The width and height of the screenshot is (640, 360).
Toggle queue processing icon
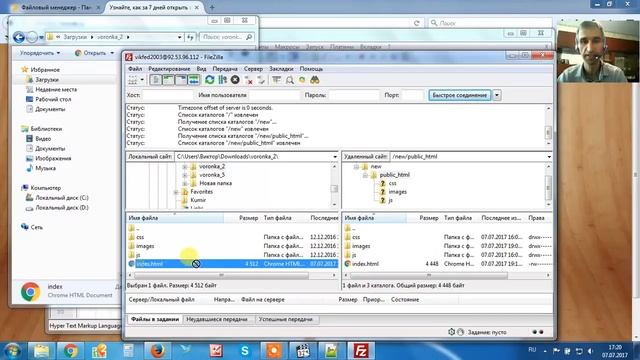tap(222, 80)
